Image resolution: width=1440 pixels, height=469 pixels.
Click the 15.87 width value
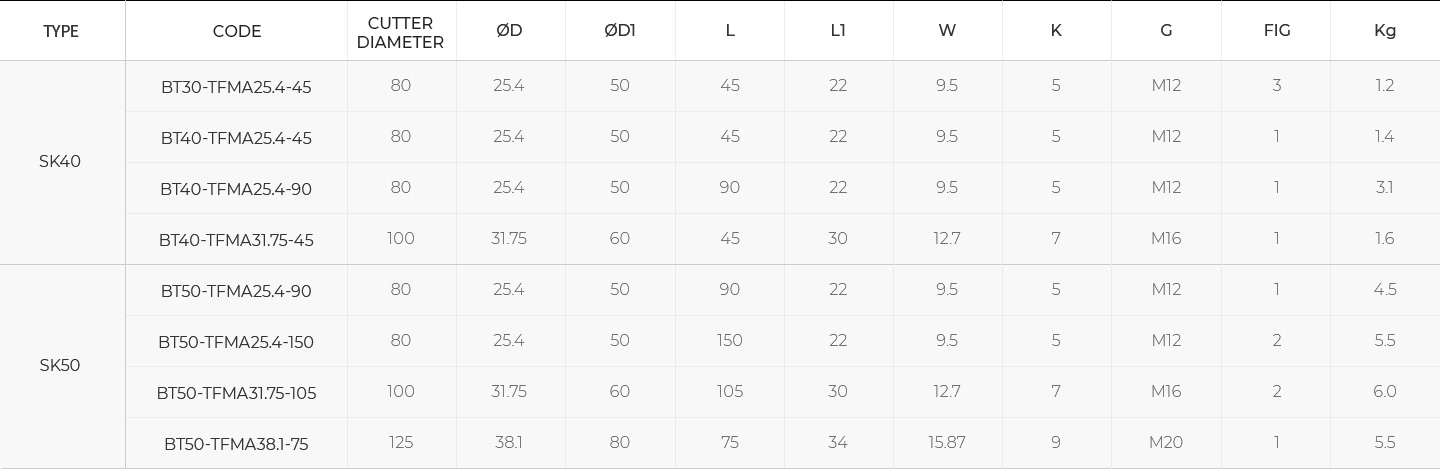[947, 442]
